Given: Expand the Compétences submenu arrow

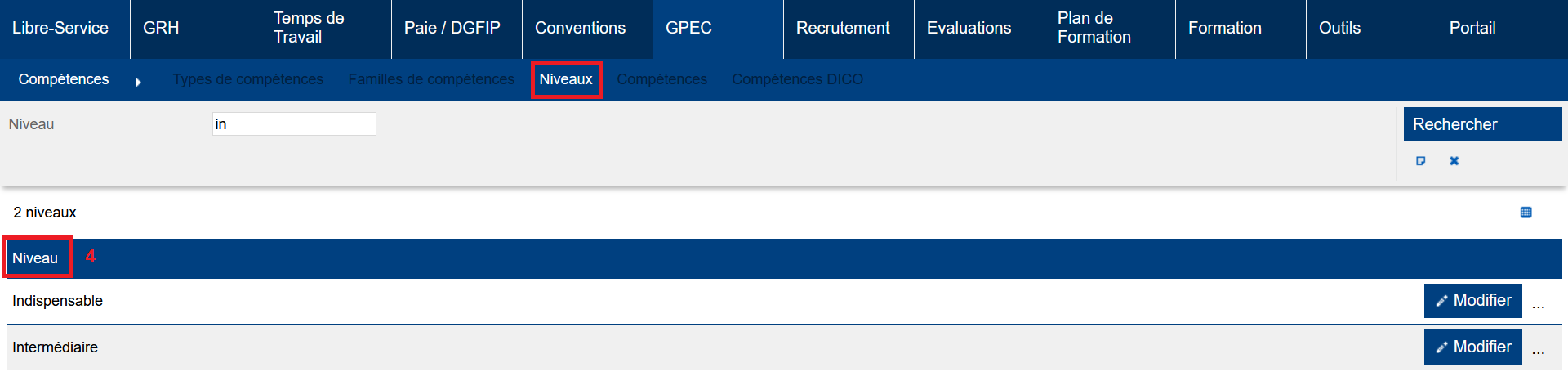Looking at the screenshot, I should coord(138,82).
